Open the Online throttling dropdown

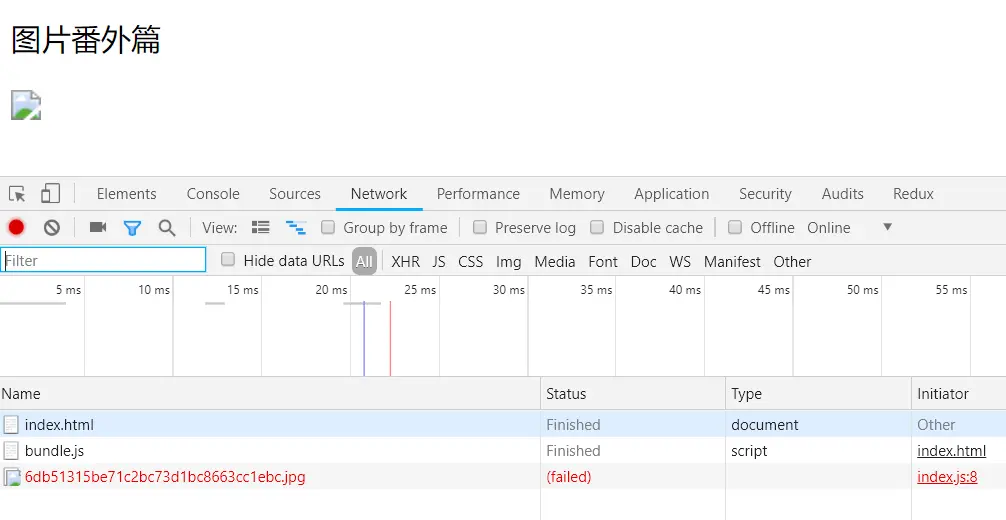(886, 227)
